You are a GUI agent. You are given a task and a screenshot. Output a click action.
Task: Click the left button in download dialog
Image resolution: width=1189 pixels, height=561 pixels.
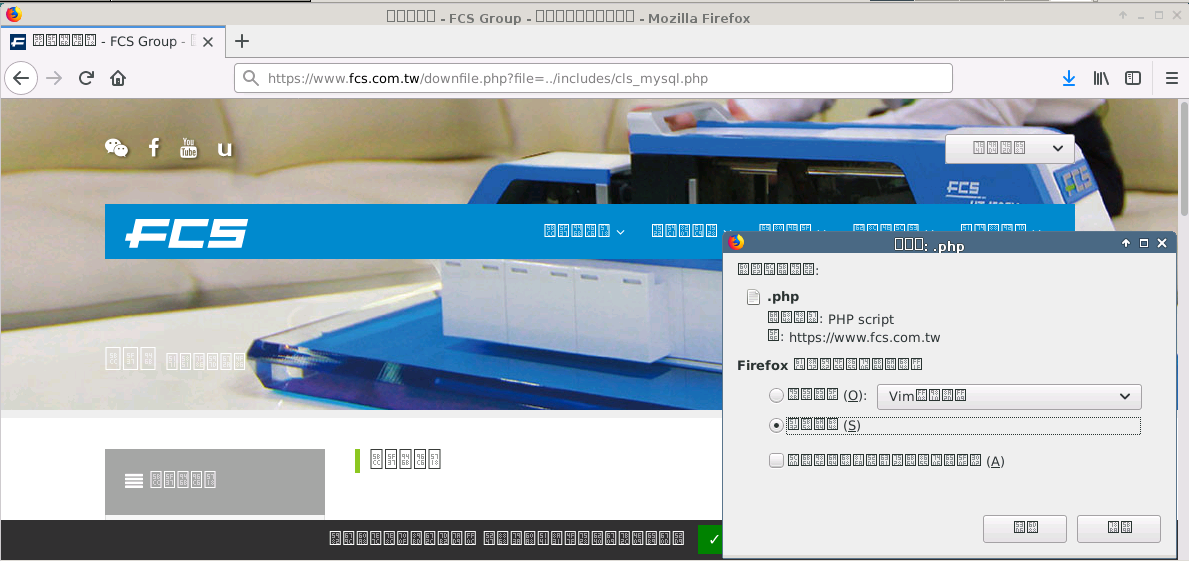[x=1024, y=528]
